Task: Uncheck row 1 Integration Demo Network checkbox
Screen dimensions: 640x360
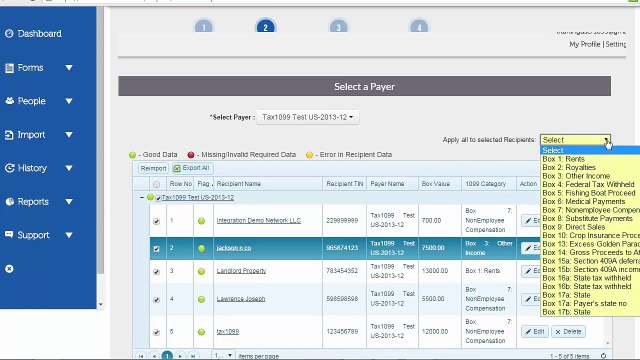Action: click(156, 221)
